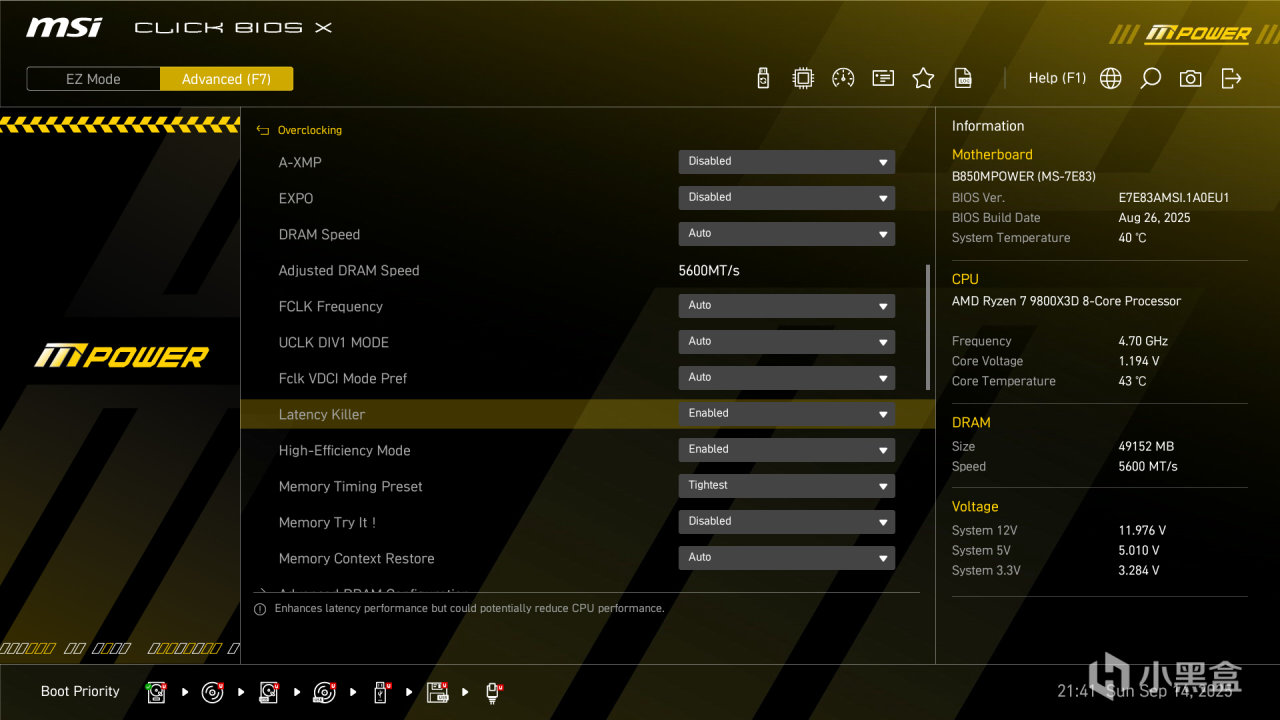Expand the DRAM Speed dropdown
The width and height of the screenshot is (1280, 720).
click(x=787, y=234)
